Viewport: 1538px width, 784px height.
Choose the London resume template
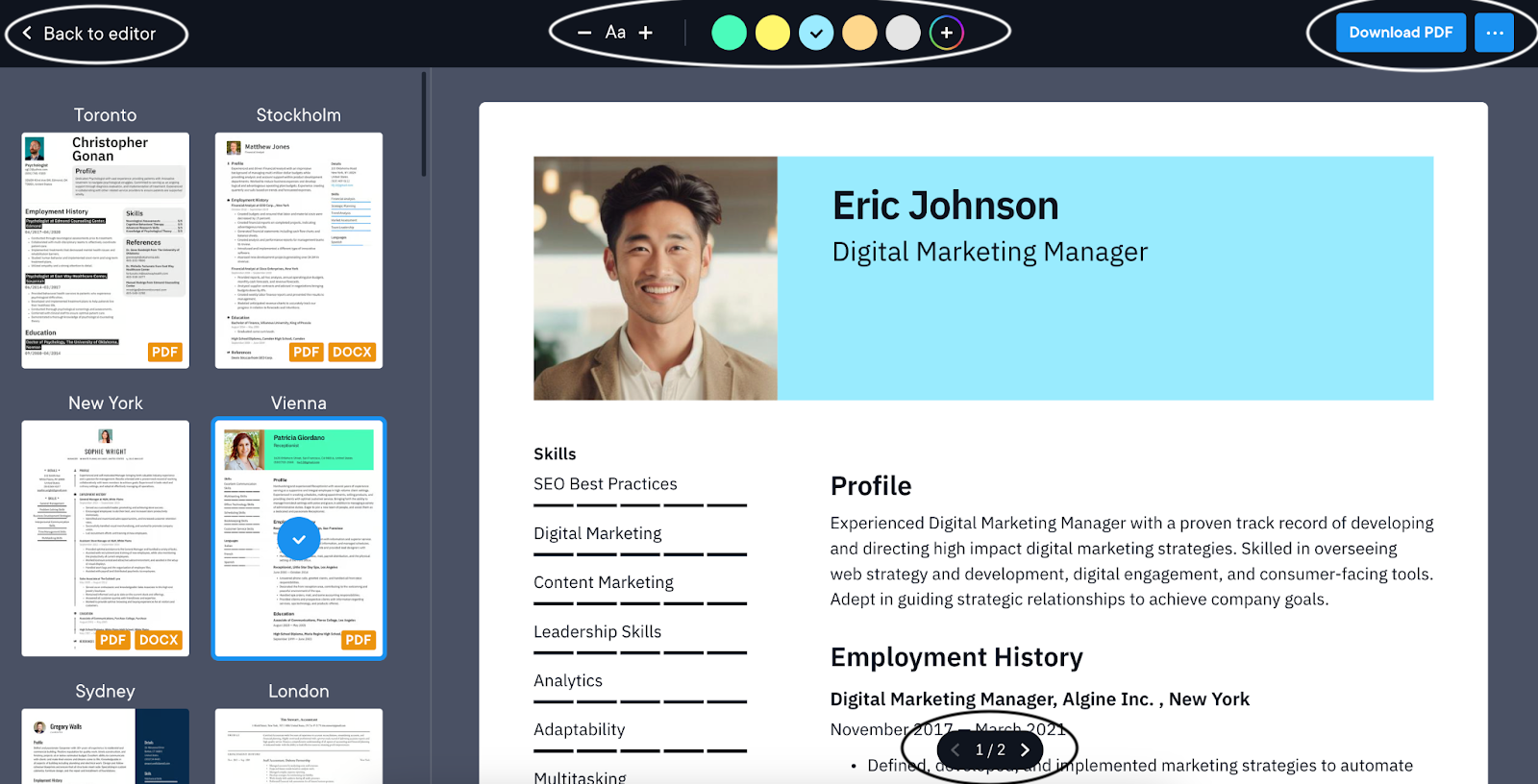point(299,746)
